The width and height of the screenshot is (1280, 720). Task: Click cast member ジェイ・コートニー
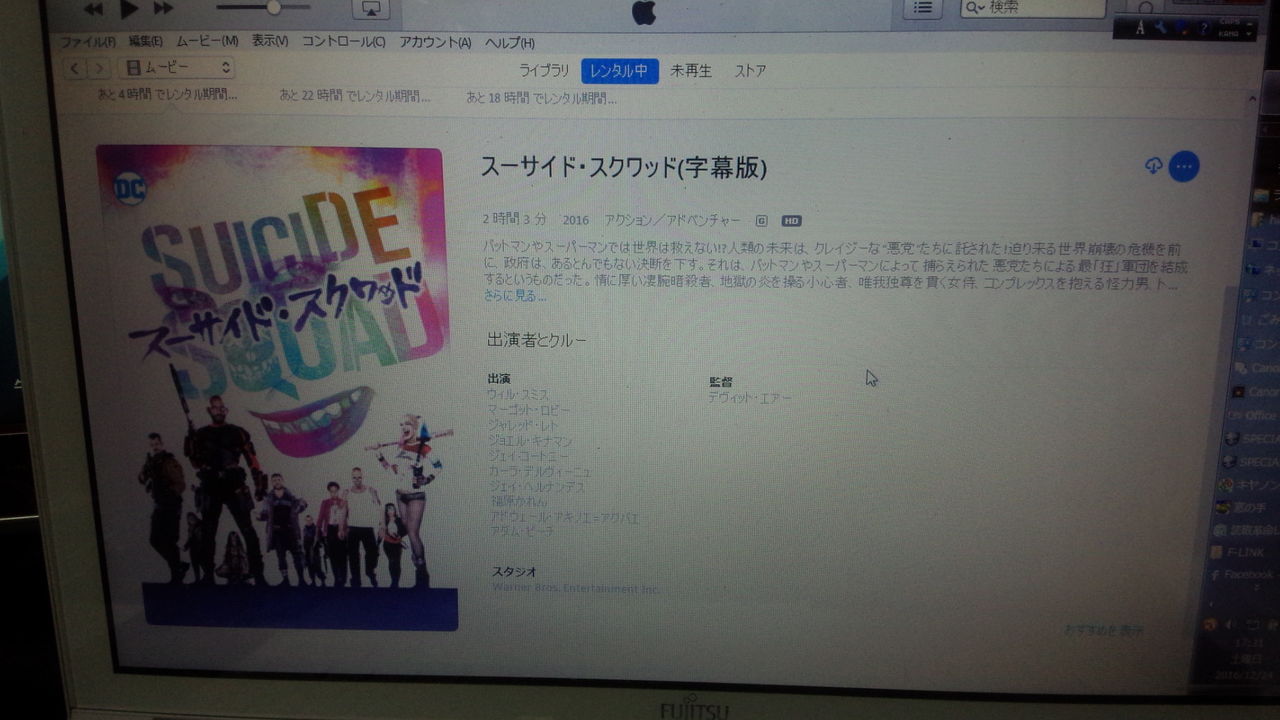(530, 456)
